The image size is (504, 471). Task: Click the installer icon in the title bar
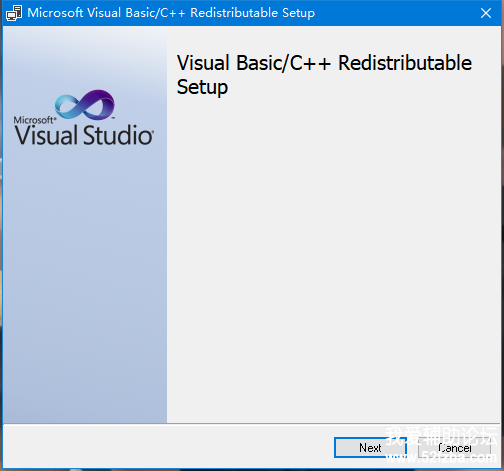pos(14,13)
